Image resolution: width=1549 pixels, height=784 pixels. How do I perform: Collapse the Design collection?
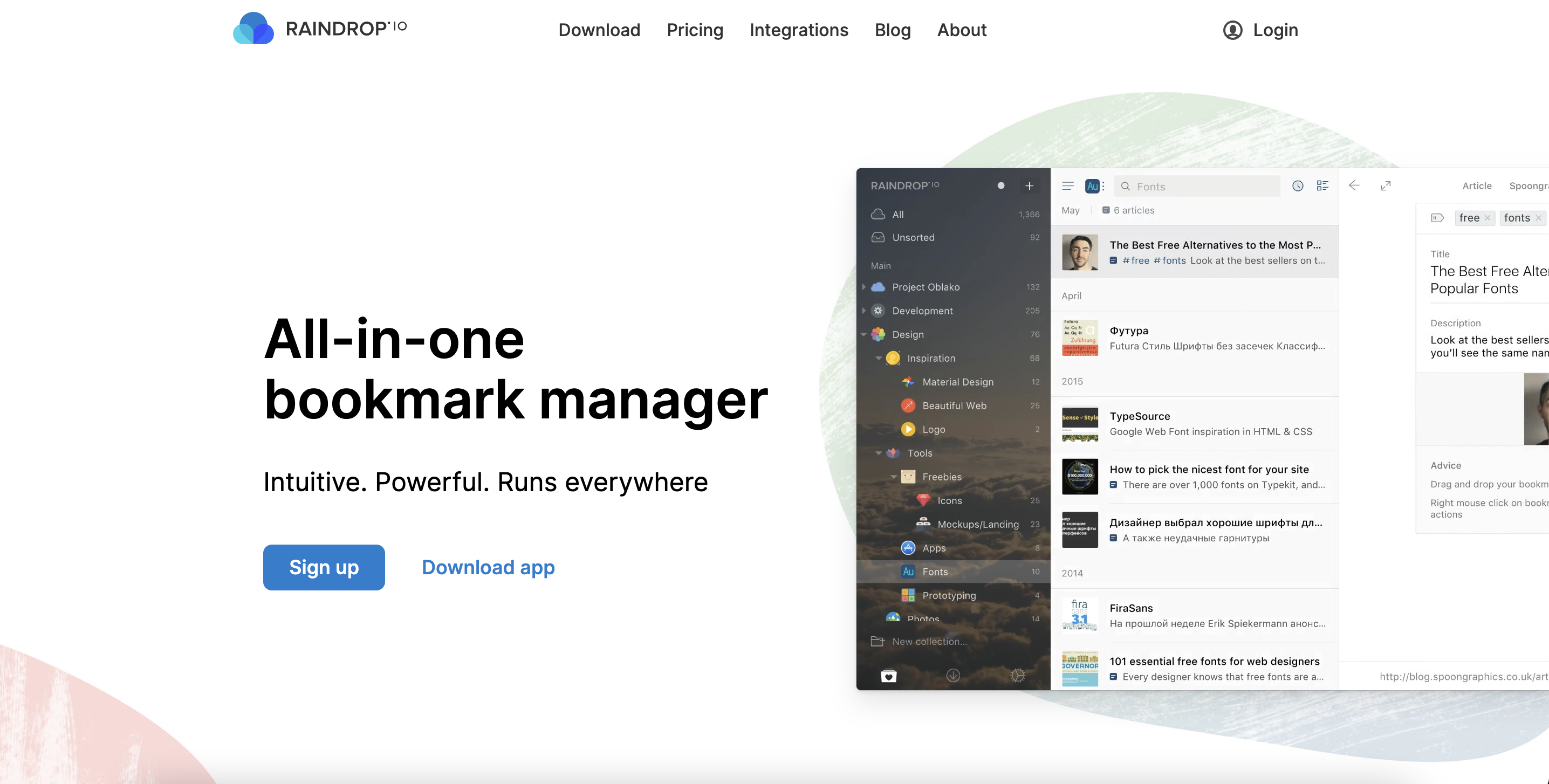[864, 334]
